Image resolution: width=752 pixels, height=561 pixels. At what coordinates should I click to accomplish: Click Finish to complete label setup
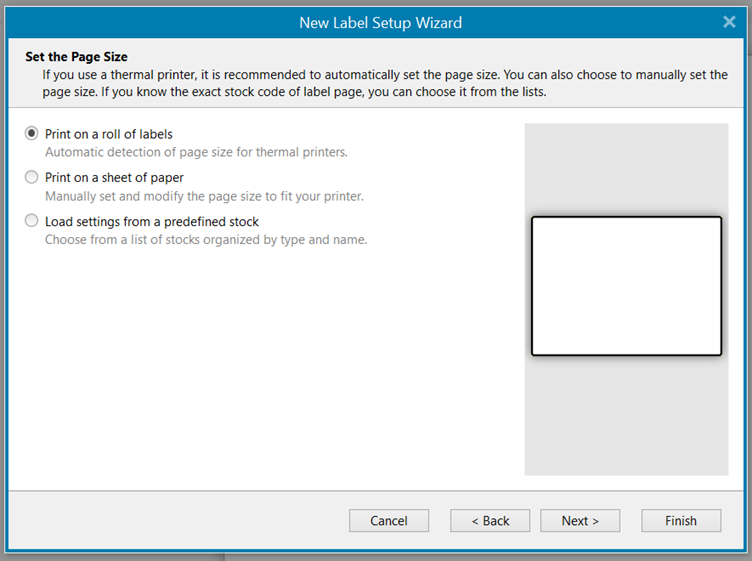(x=681, y=521)
